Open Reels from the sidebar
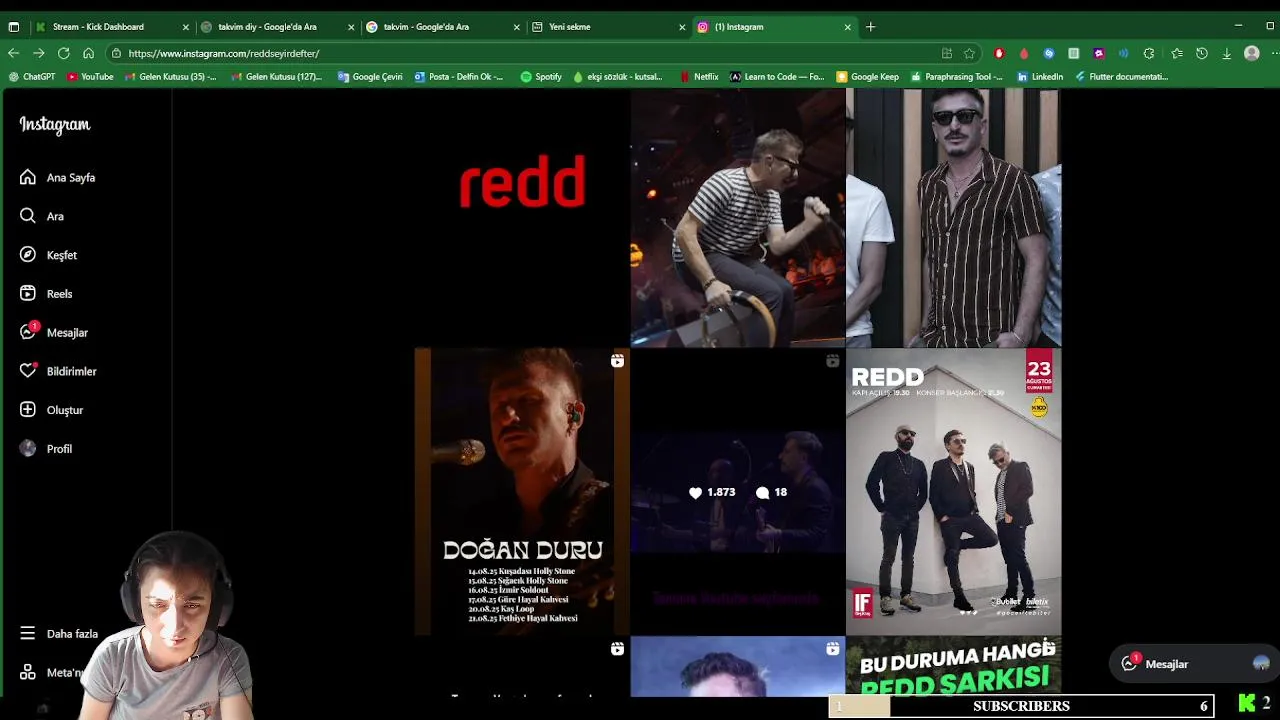 tap(46, 294)
